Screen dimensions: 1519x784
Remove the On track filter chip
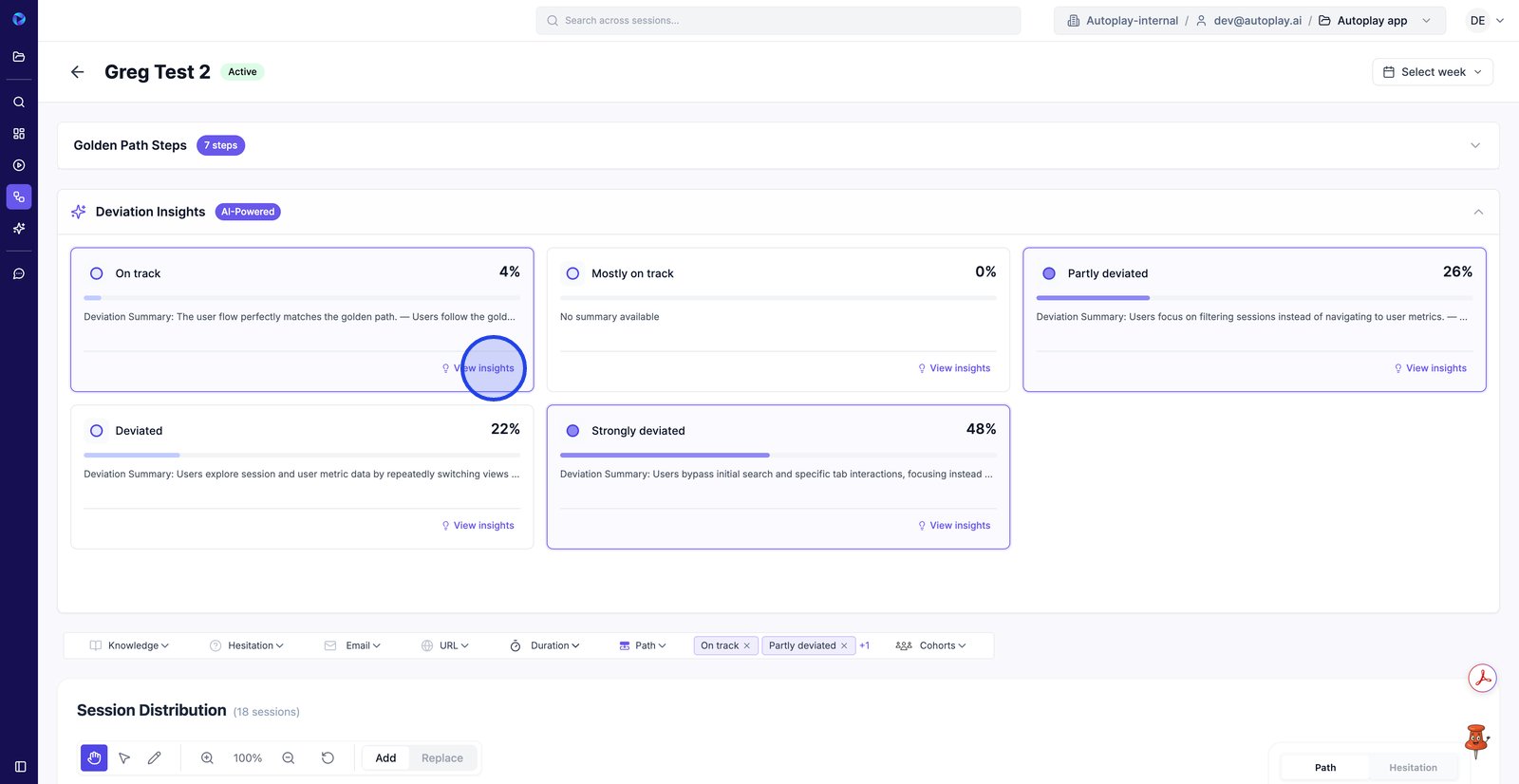pos(747,645)
